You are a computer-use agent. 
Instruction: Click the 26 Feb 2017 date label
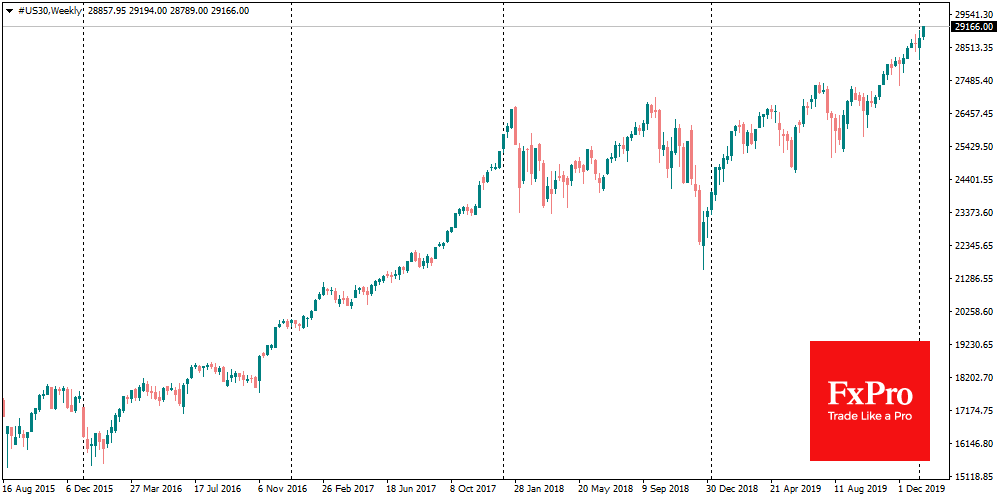pos(349,490)
